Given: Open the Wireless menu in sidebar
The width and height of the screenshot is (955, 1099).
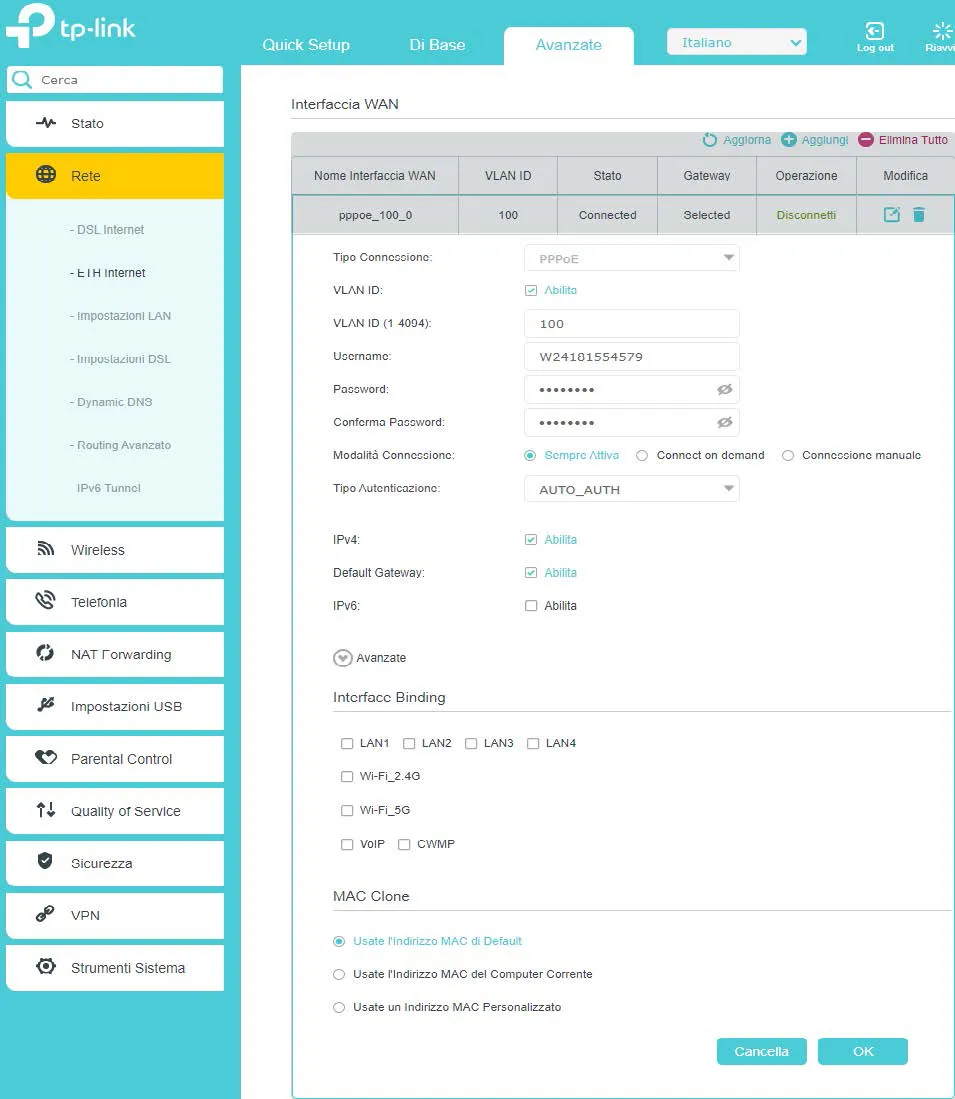Looking at the screenshot, I should coord(115,550).
